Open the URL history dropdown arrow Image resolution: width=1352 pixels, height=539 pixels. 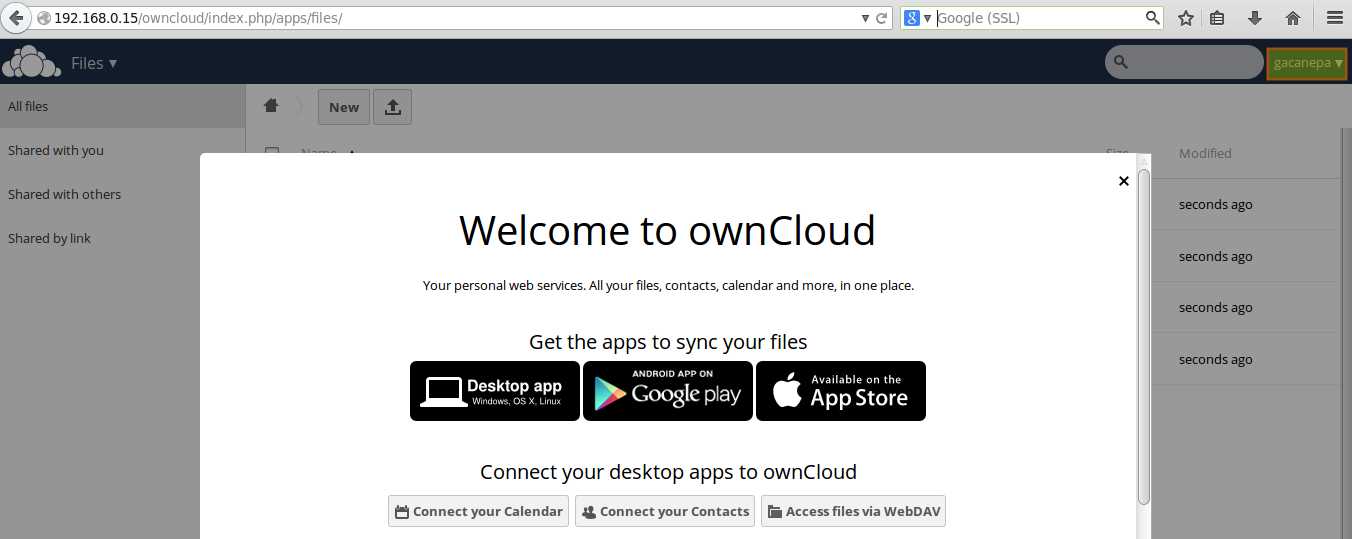coord(865,18)
